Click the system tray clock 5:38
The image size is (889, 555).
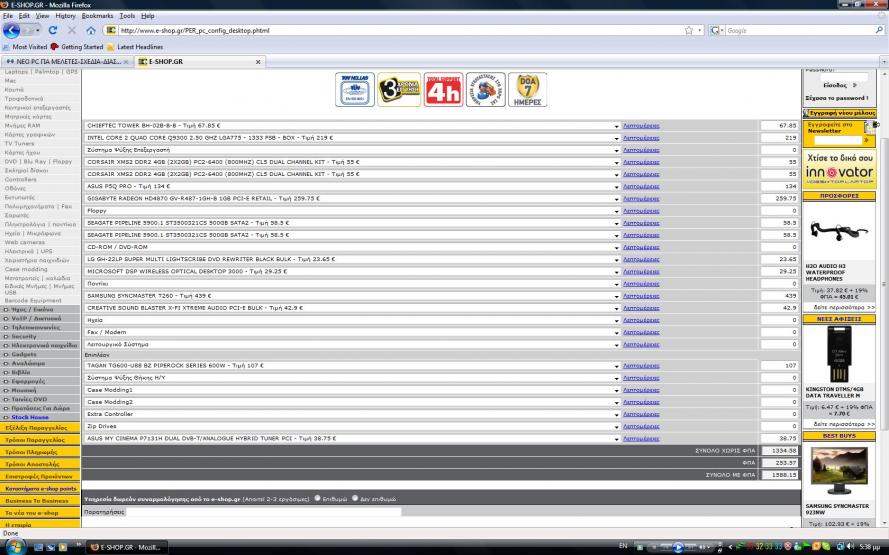pos(869,546)
